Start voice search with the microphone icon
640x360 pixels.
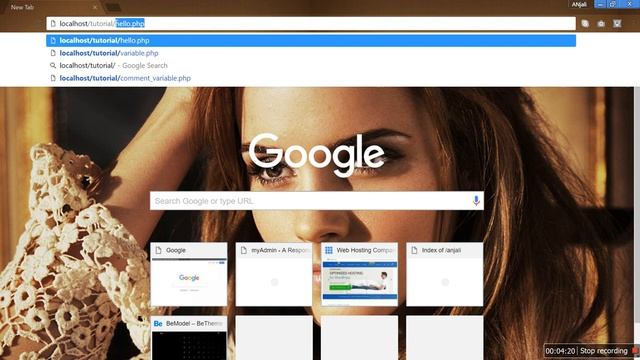click(x=476, y=201)
